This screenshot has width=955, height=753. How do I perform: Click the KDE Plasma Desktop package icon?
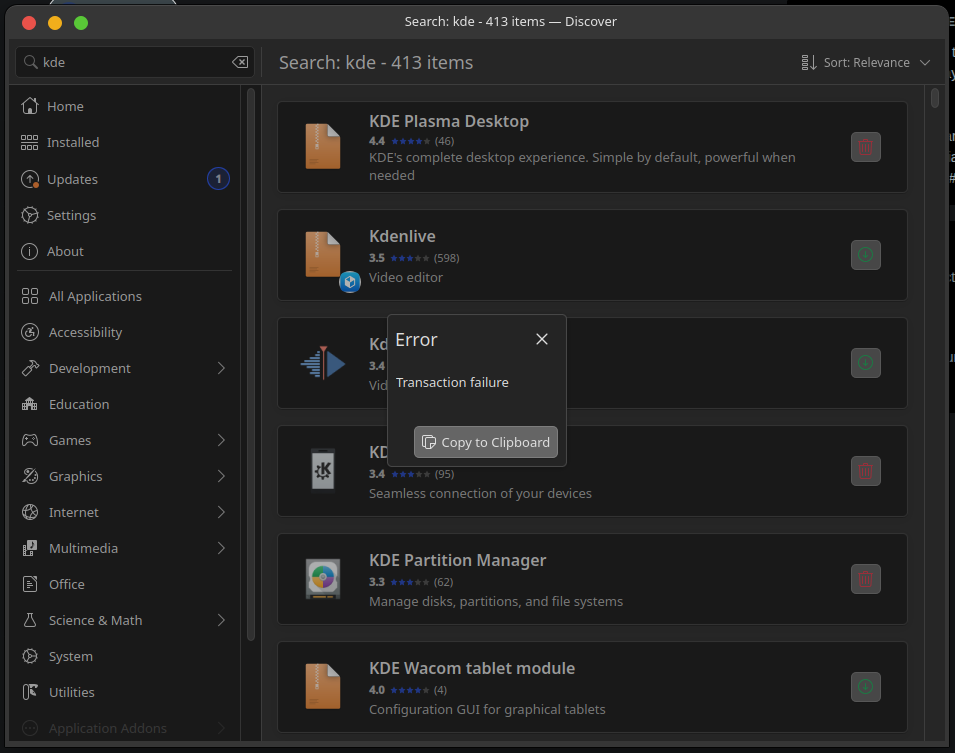point(323,147)
